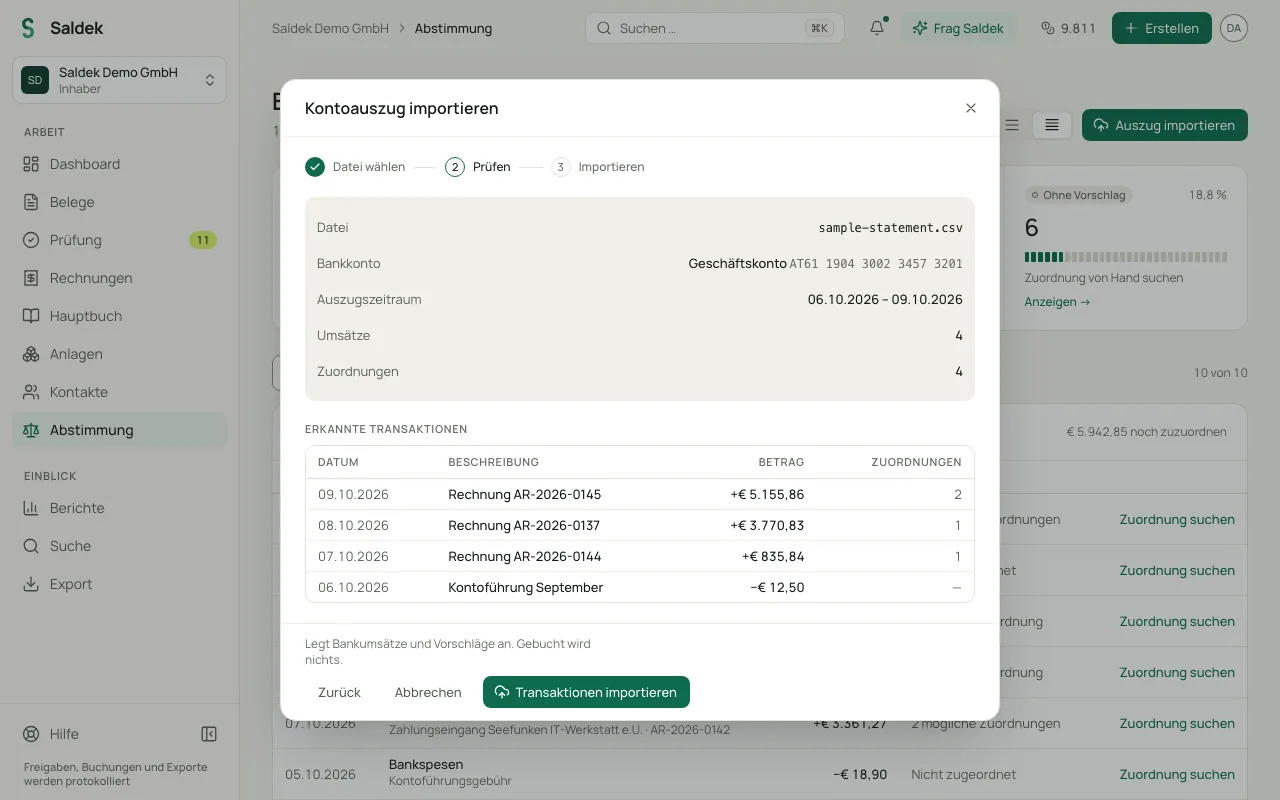Select the Rechnung AR-2026-0137 transaction description
The height and width of the screenshot is (800, 1280).
pos(524,525)
